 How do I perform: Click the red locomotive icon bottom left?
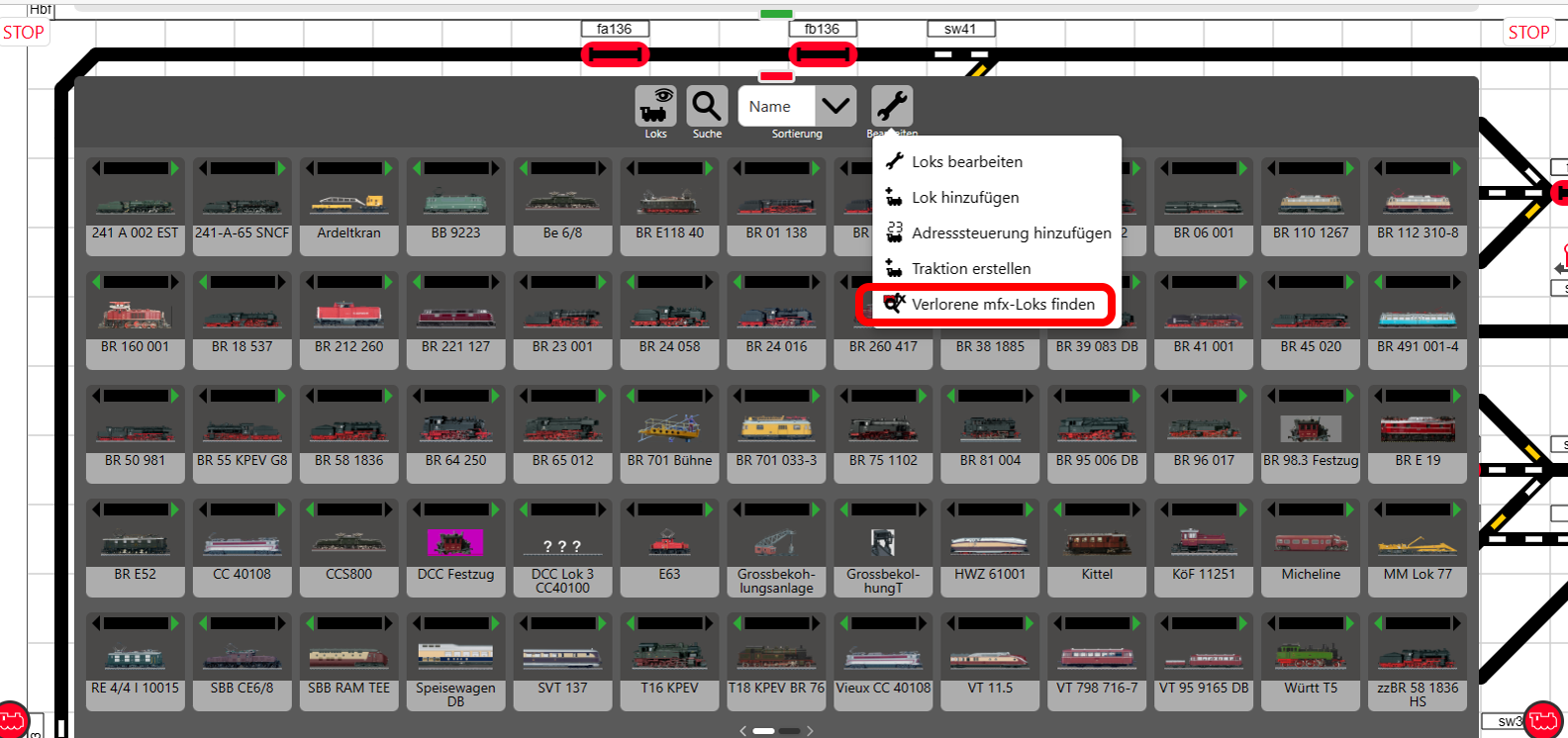tap(13, 719)
